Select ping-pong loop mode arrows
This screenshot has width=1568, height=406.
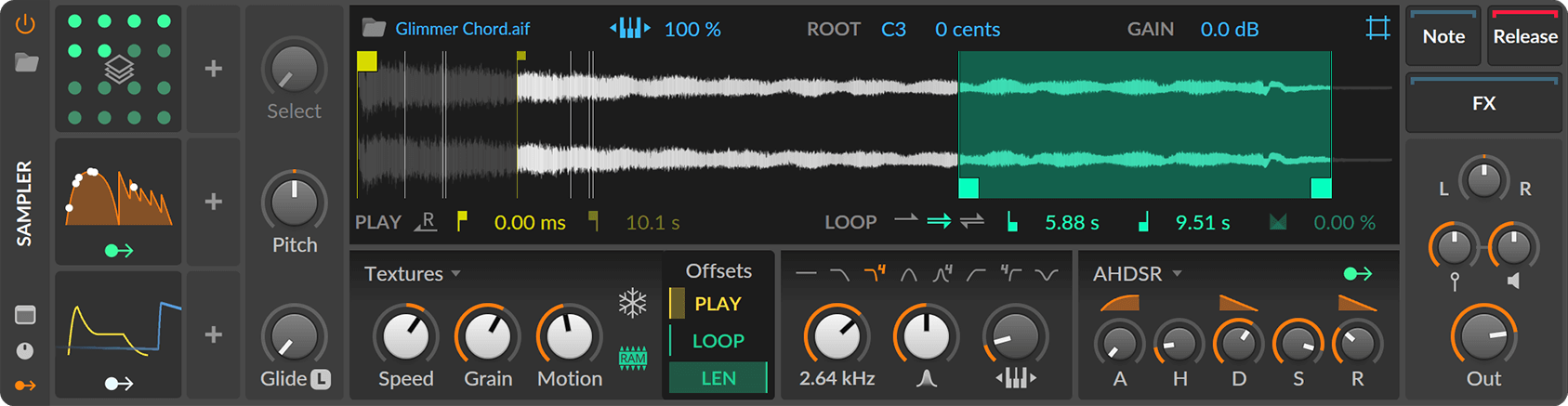972,221
